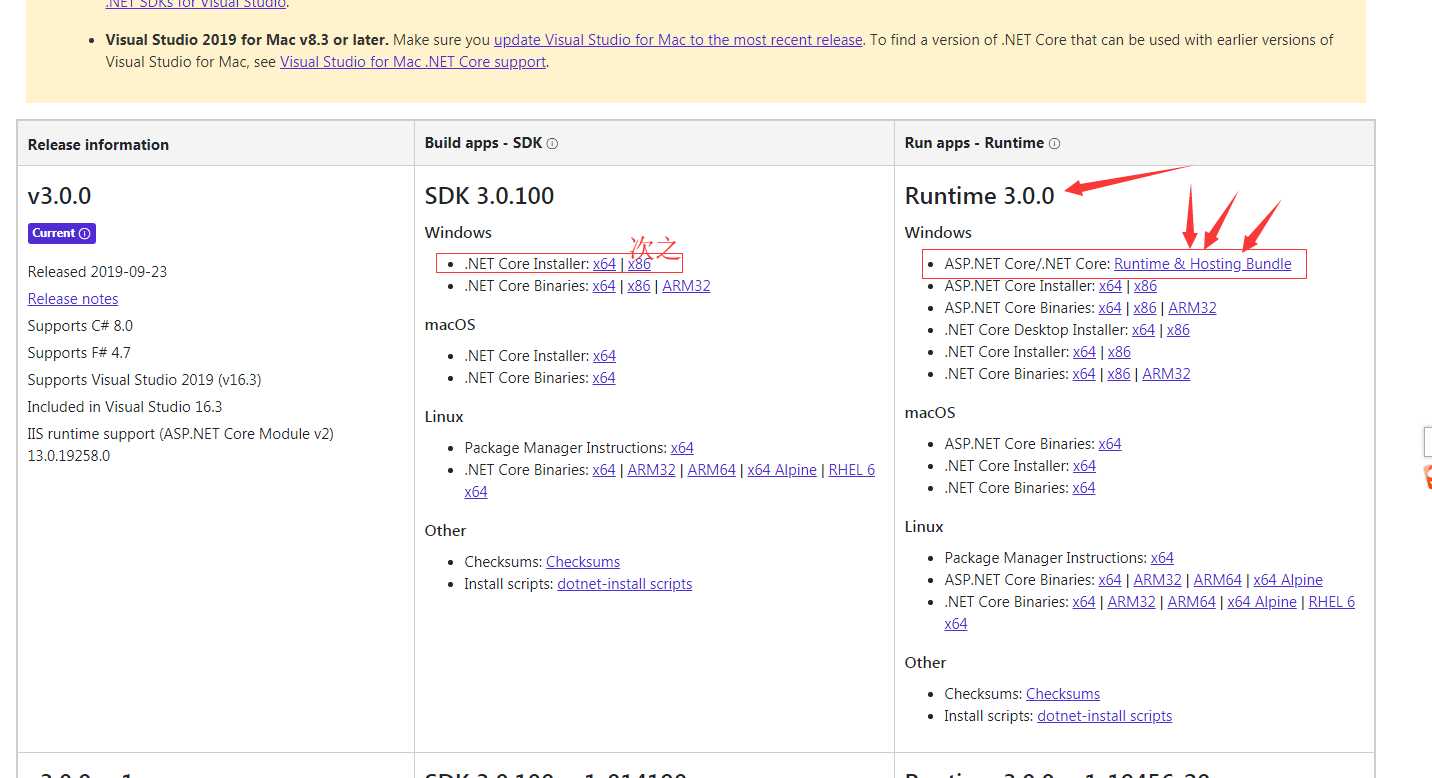Get Runtime macOS ASP.NET Core Binaries x64

pyautogui.click(x=1110, y=444)
